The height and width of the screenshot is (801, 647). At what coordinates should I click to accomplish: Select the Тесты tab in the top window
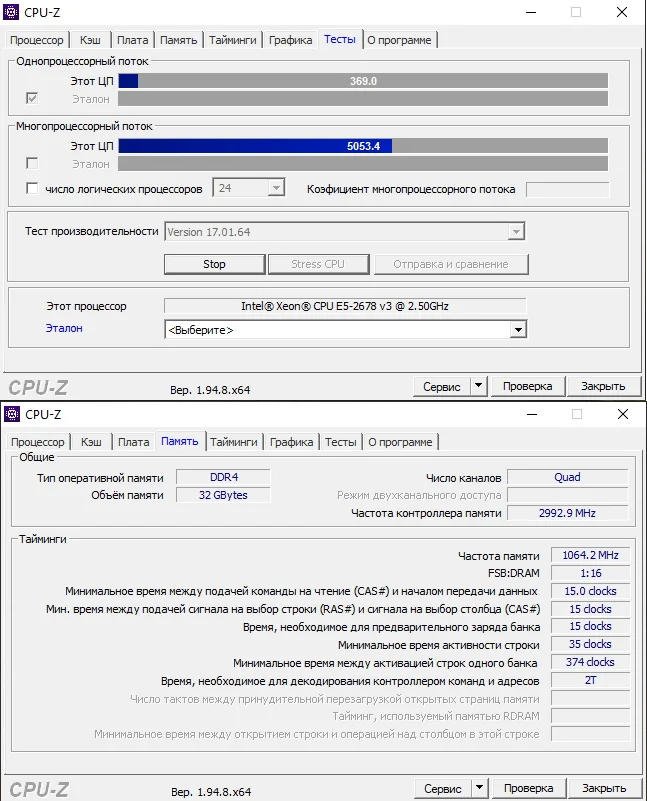click(340, 39)
